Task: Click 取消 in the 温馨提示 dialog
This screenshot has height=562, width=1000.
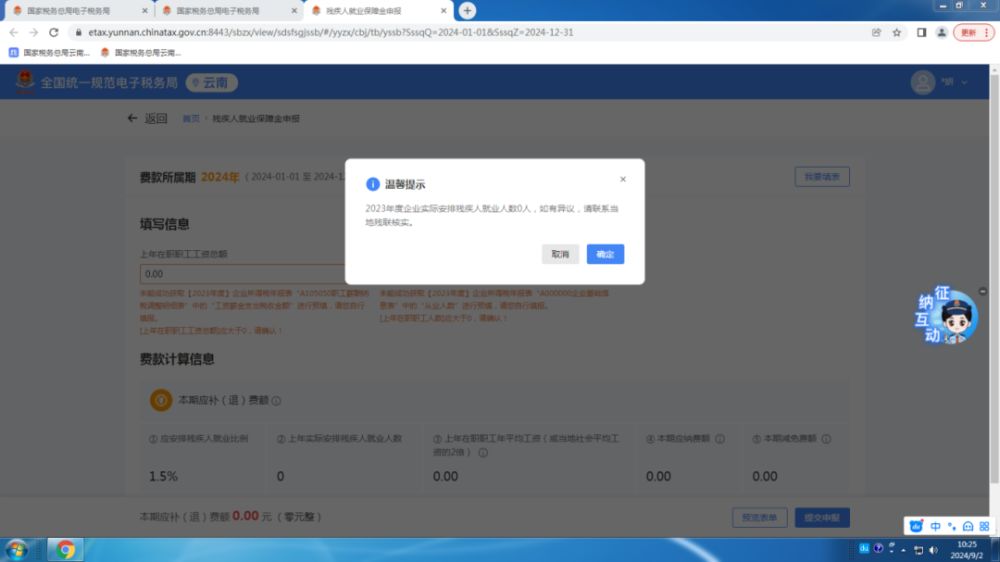Action: point(560,255)
